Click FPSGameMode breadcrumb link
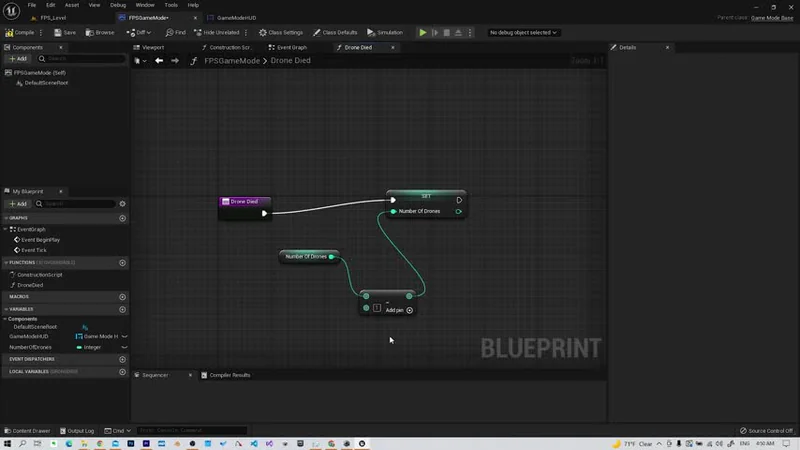The image size is (800, 450). click(x=232, y=61)
